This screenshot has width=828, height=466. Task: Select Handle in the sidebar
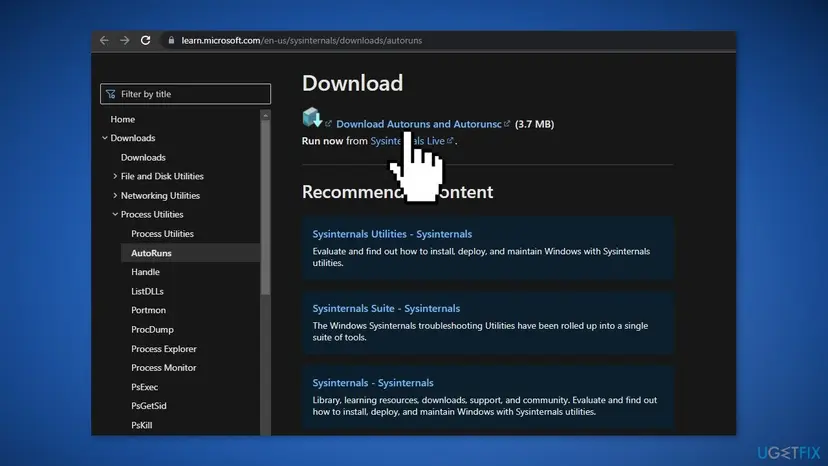[x=145, y=272]
